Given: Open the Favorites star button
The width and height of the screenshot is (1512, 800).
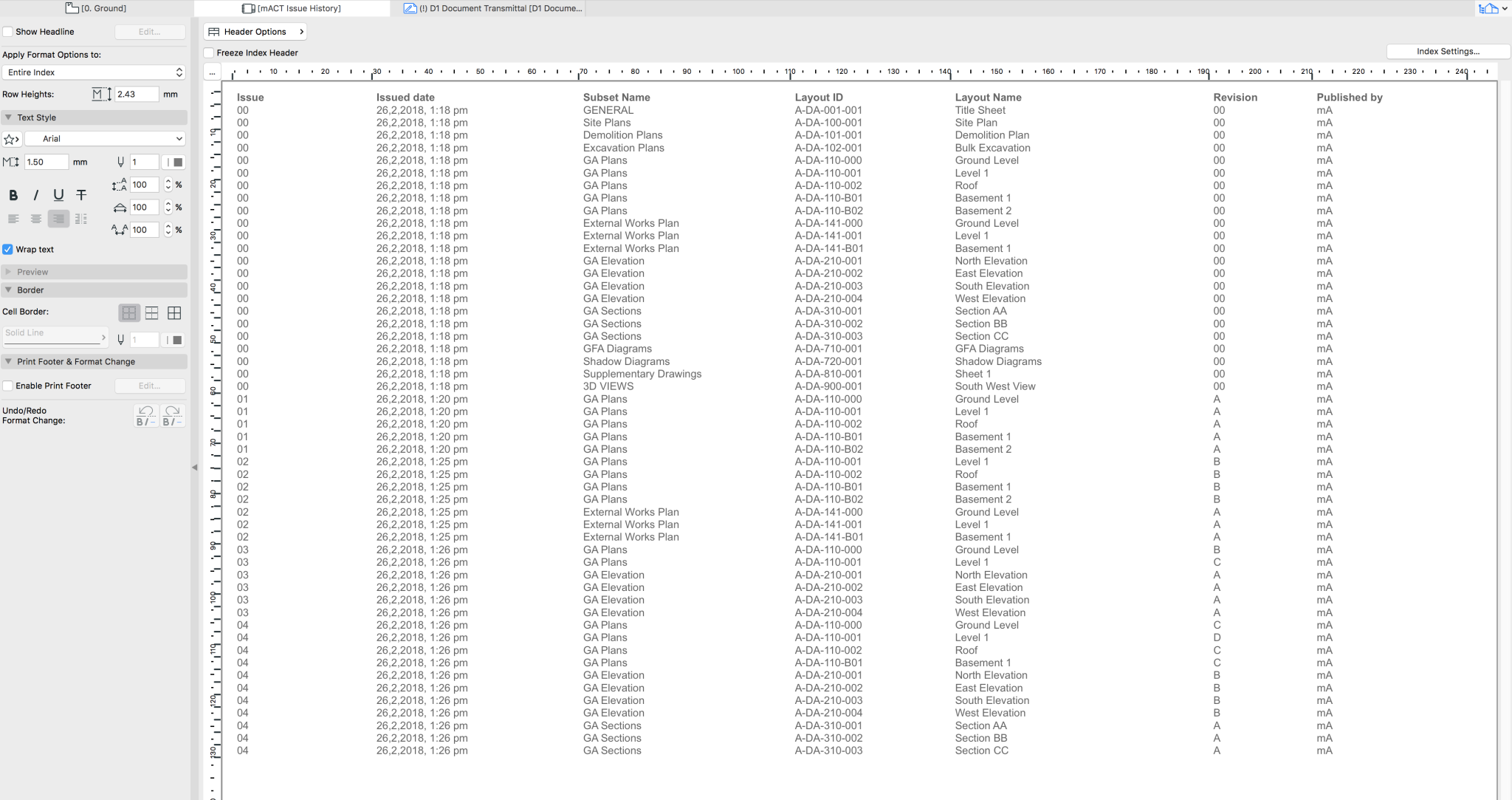Looking at the screenshot, I should (x=11, y=139).
